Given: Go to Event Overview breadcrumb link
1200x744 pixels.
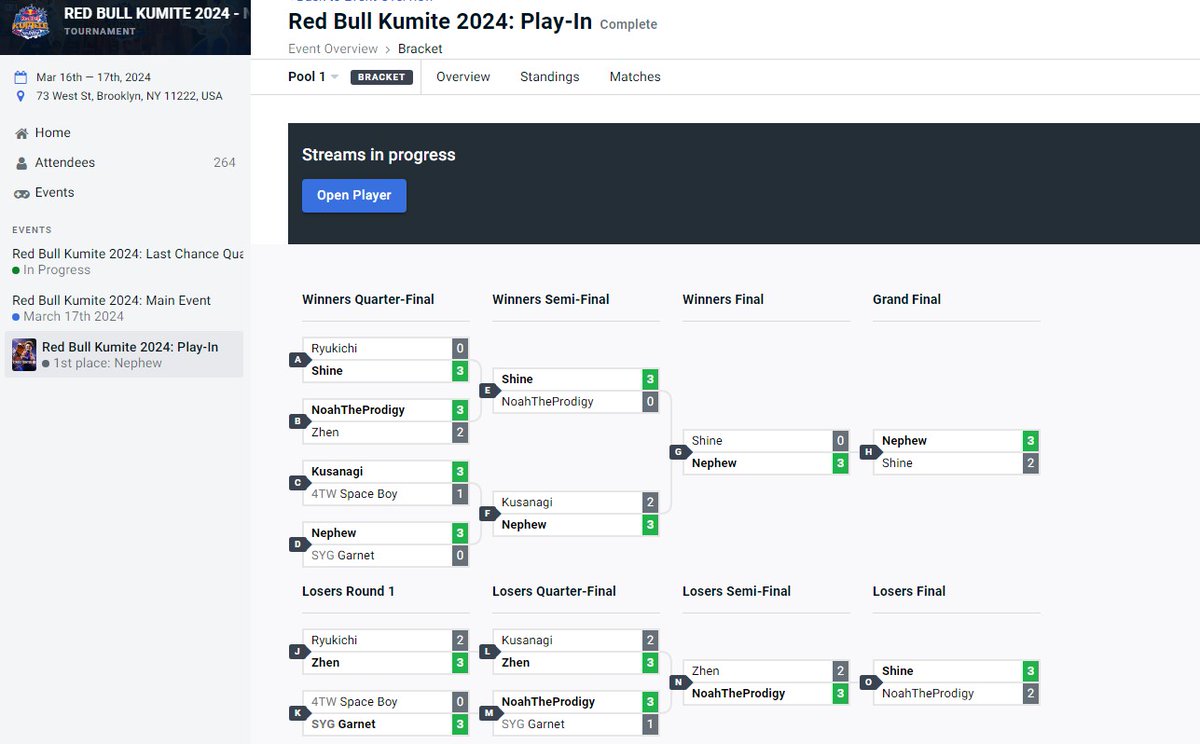Looking at the screenshot, I should [x=333, y=48].
